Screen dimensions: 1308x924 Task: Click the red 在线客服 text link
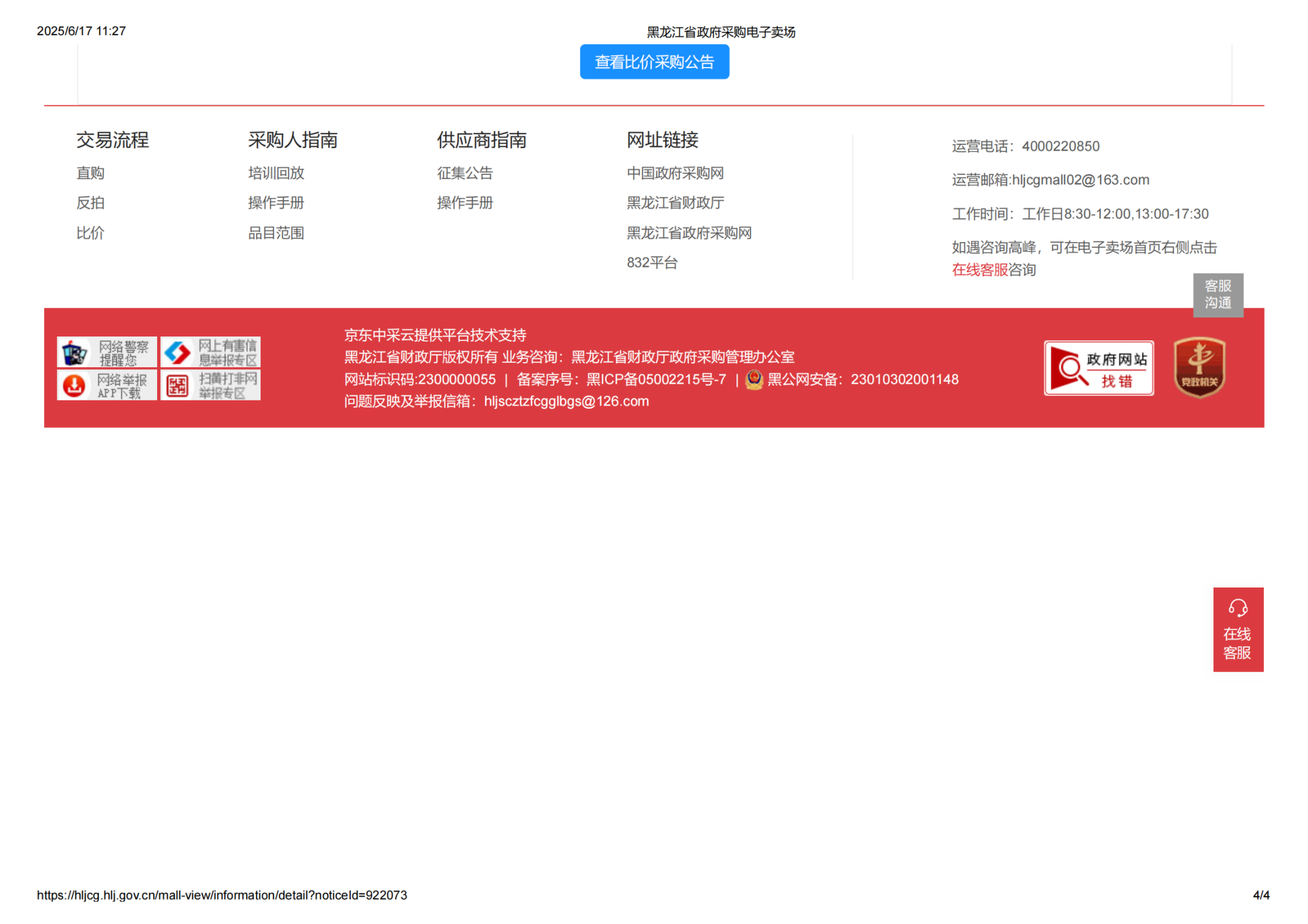coord(979,270)
